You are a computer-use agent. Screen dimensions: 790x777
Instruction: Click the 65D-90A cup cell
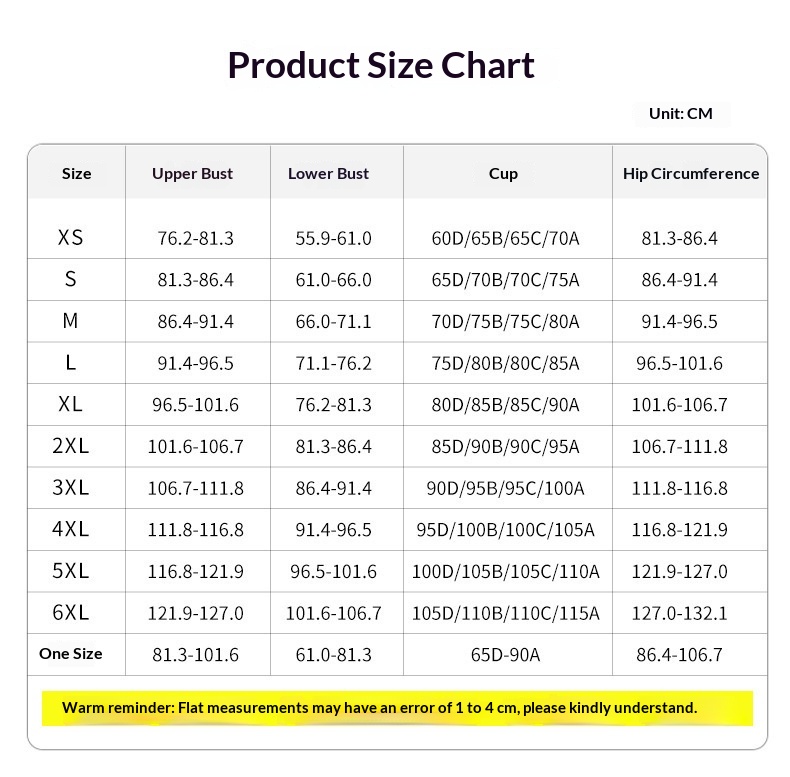[505, 655]
